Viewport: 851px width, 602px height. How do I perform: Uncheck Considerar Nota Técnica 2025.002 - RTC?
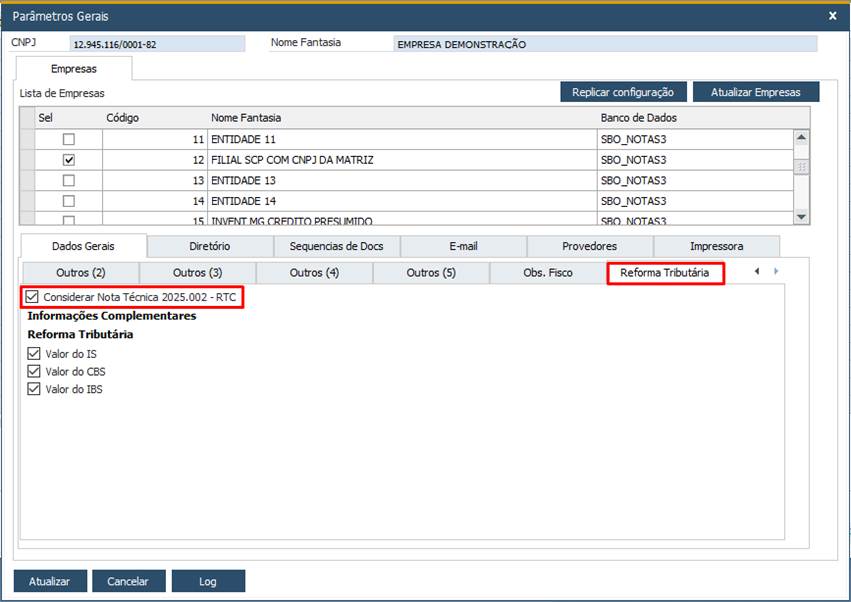click(33, 298)
